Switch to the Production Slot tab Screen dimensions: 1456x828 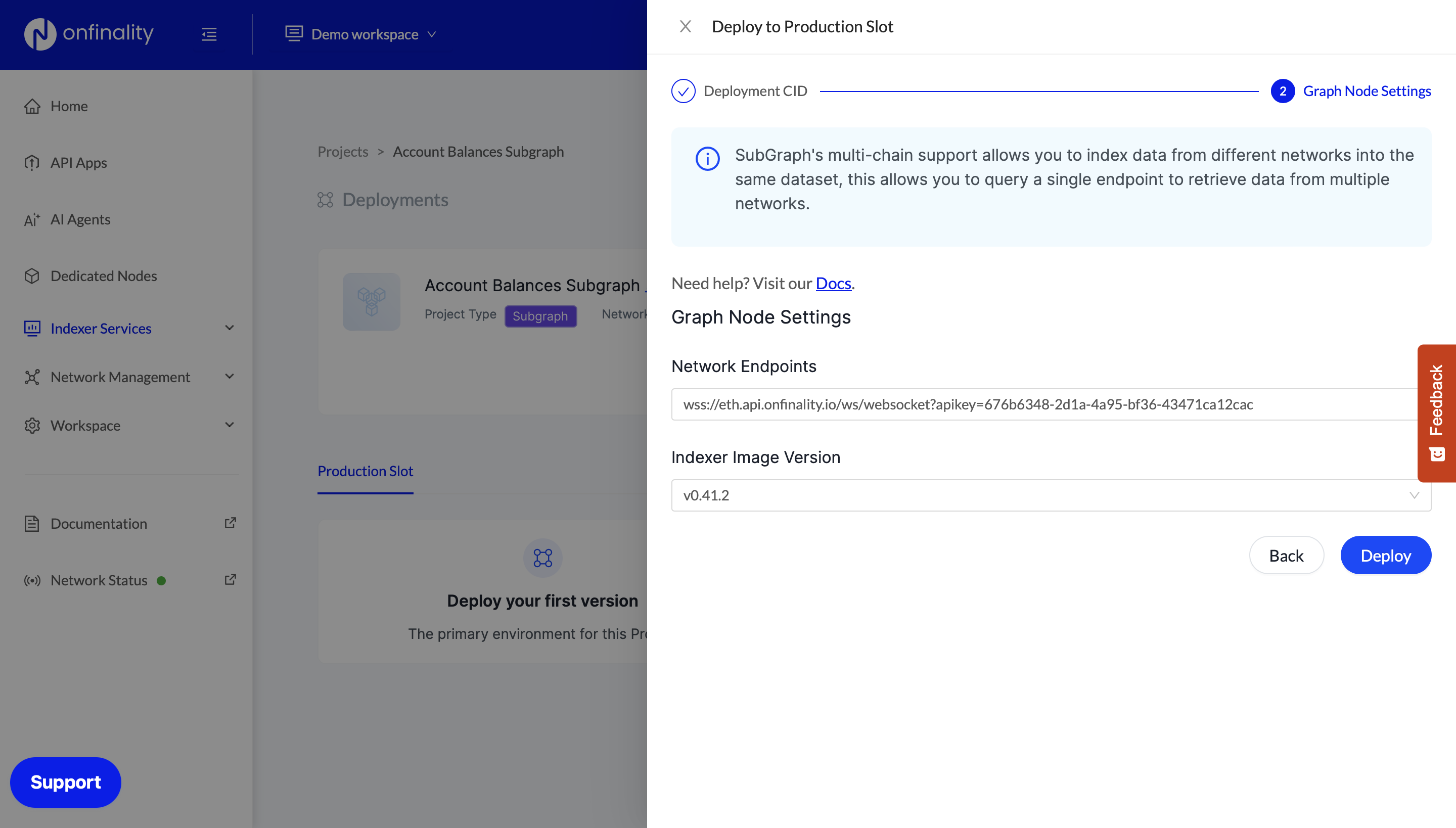(x=365, y=471)
